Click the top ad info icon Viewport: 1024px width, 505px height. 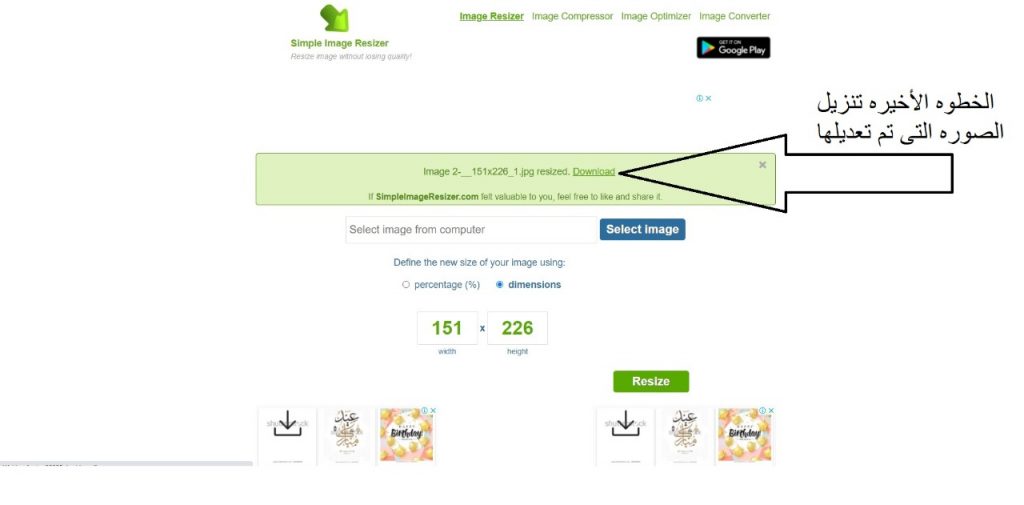(x=699, y=99)
